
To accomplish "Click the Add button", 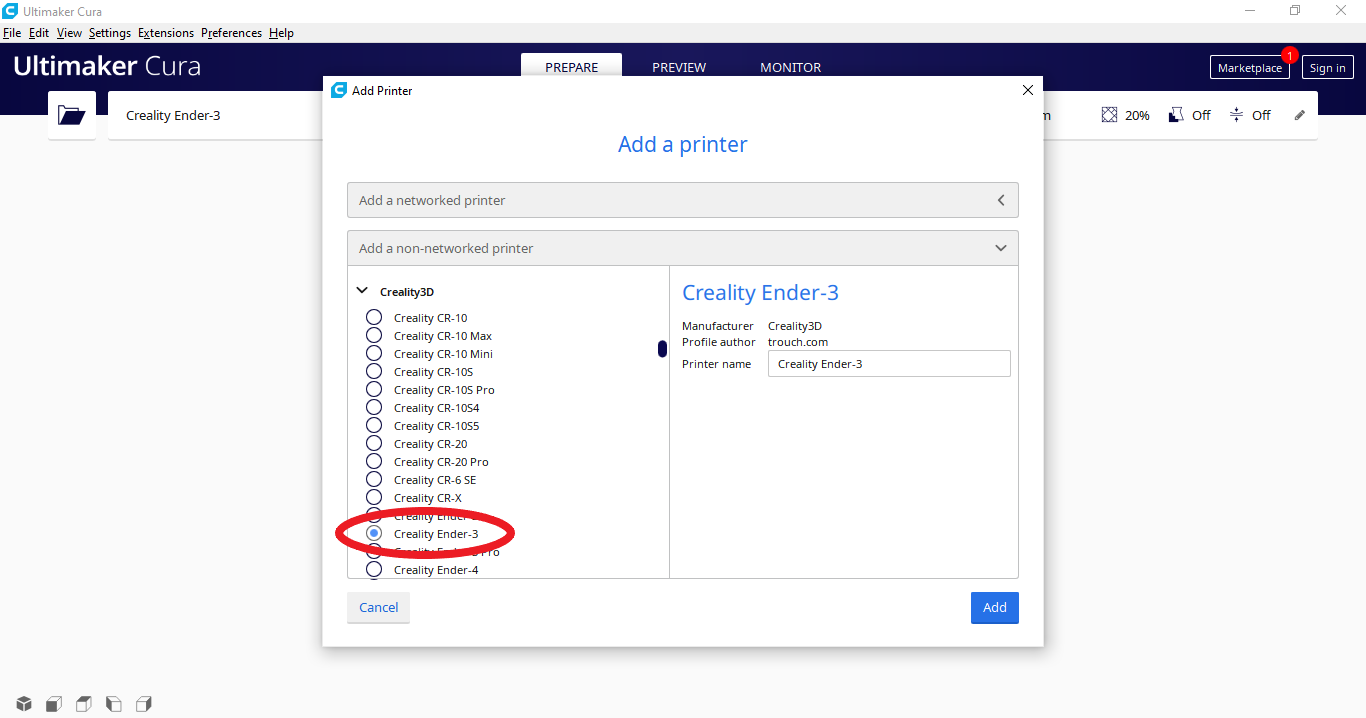I will point(995,608).
